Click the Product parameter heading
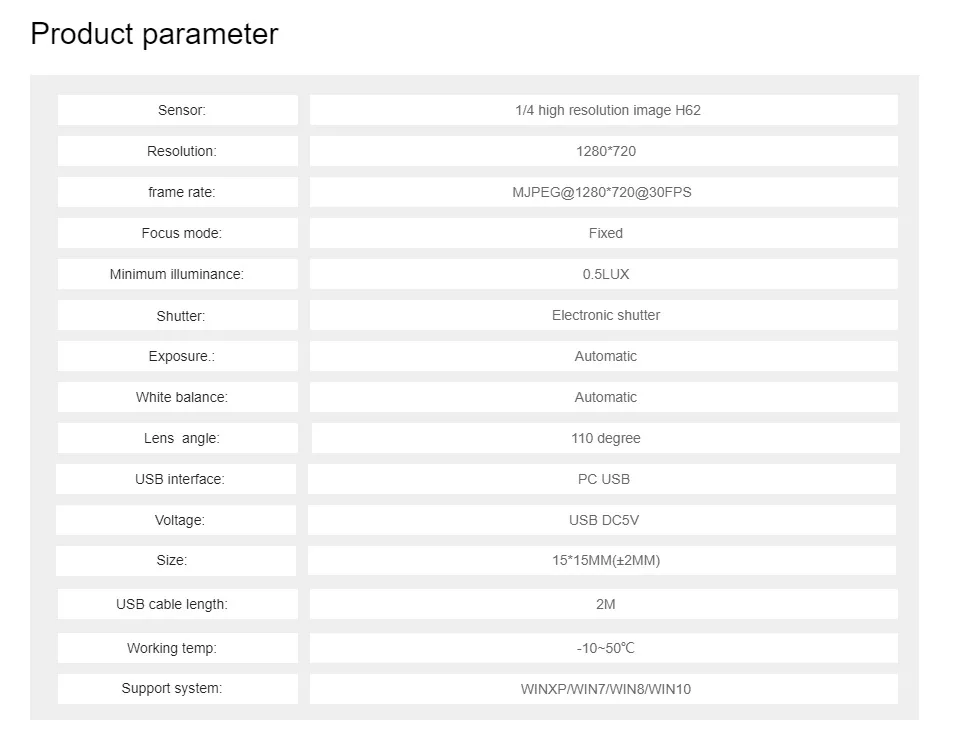 (154, 34)
